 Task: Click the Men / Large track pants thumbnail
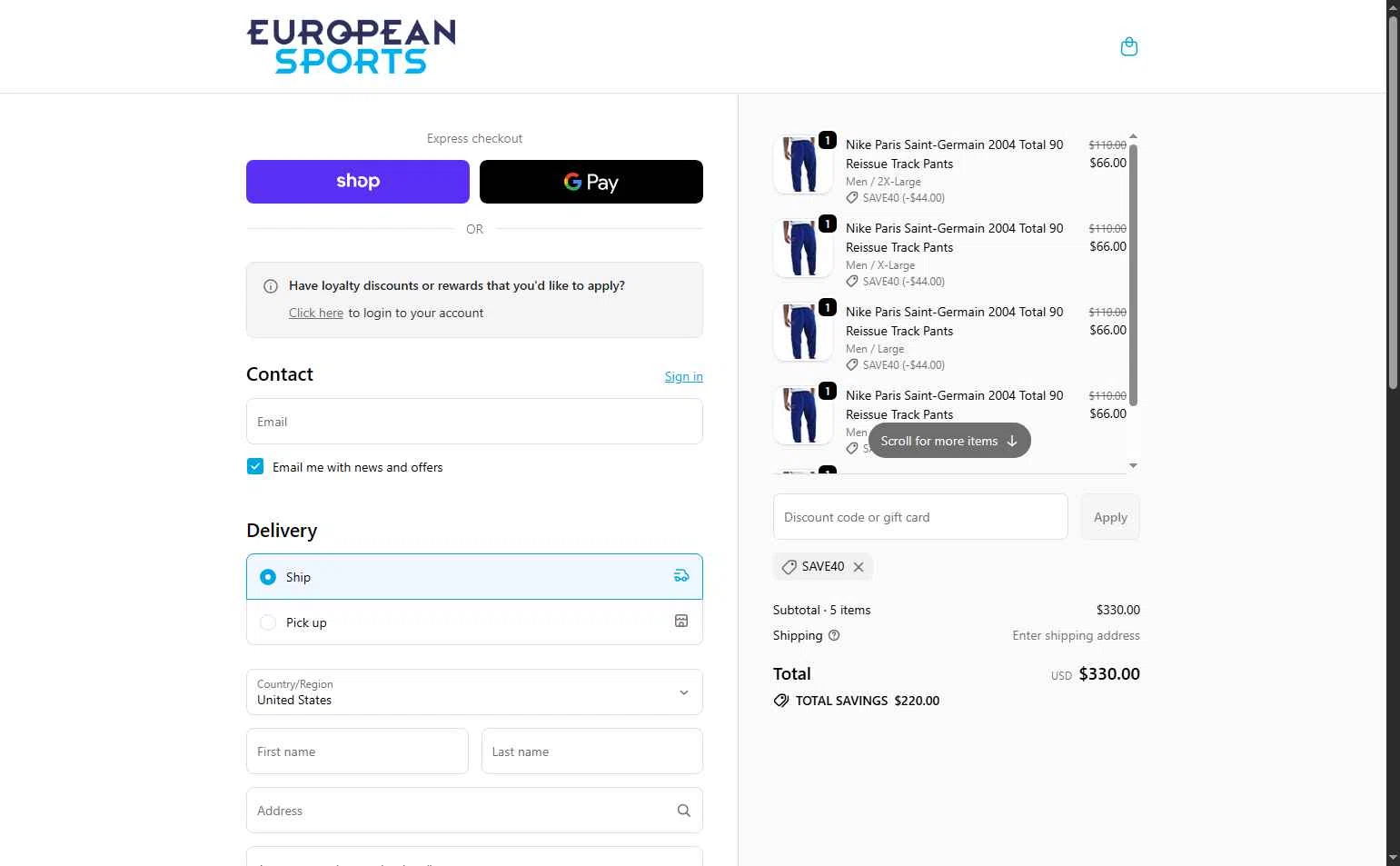(x=803, y=332)
